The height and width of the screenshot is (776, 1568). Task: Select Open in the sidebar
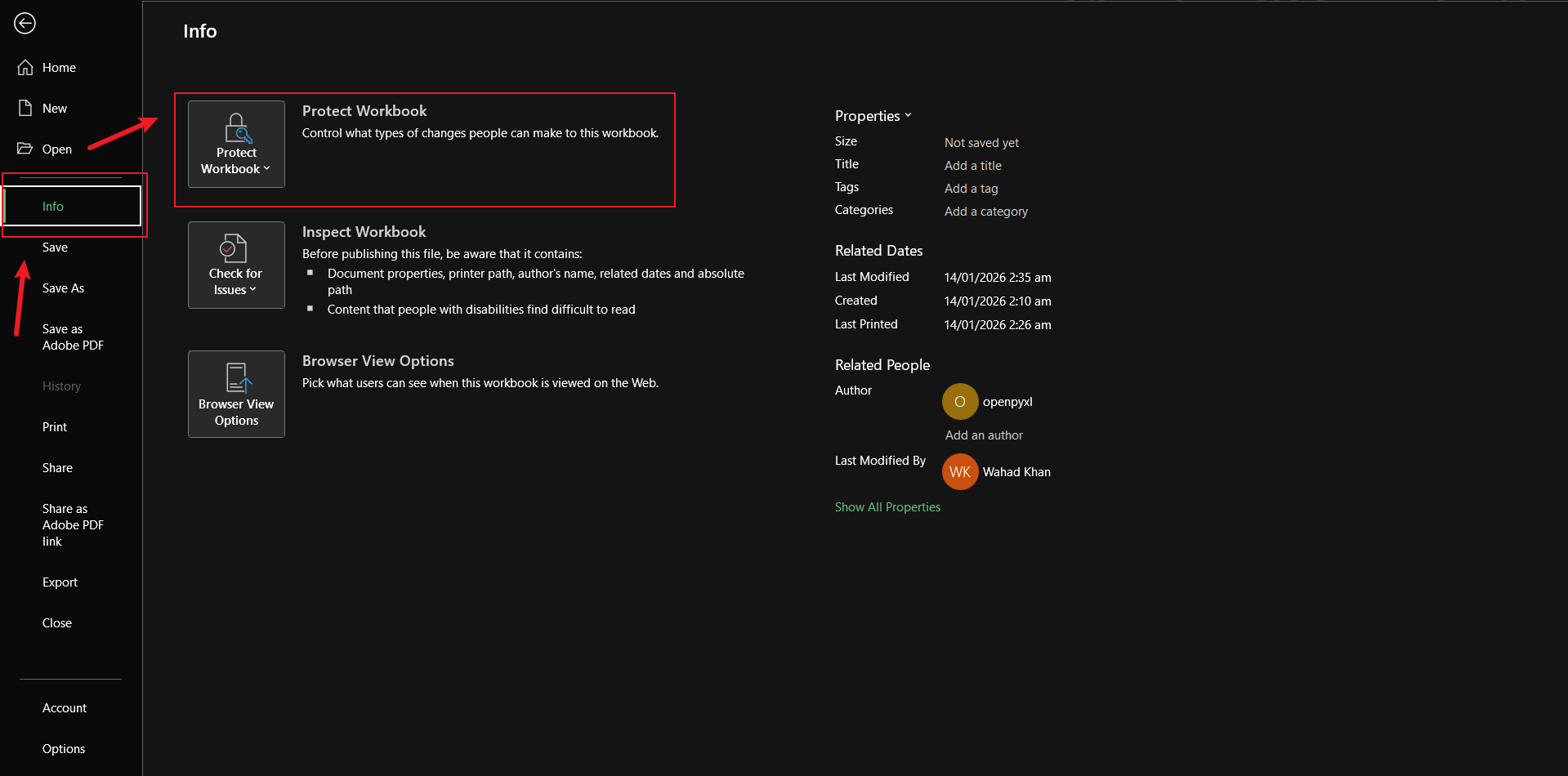click(x=57, y=149)
